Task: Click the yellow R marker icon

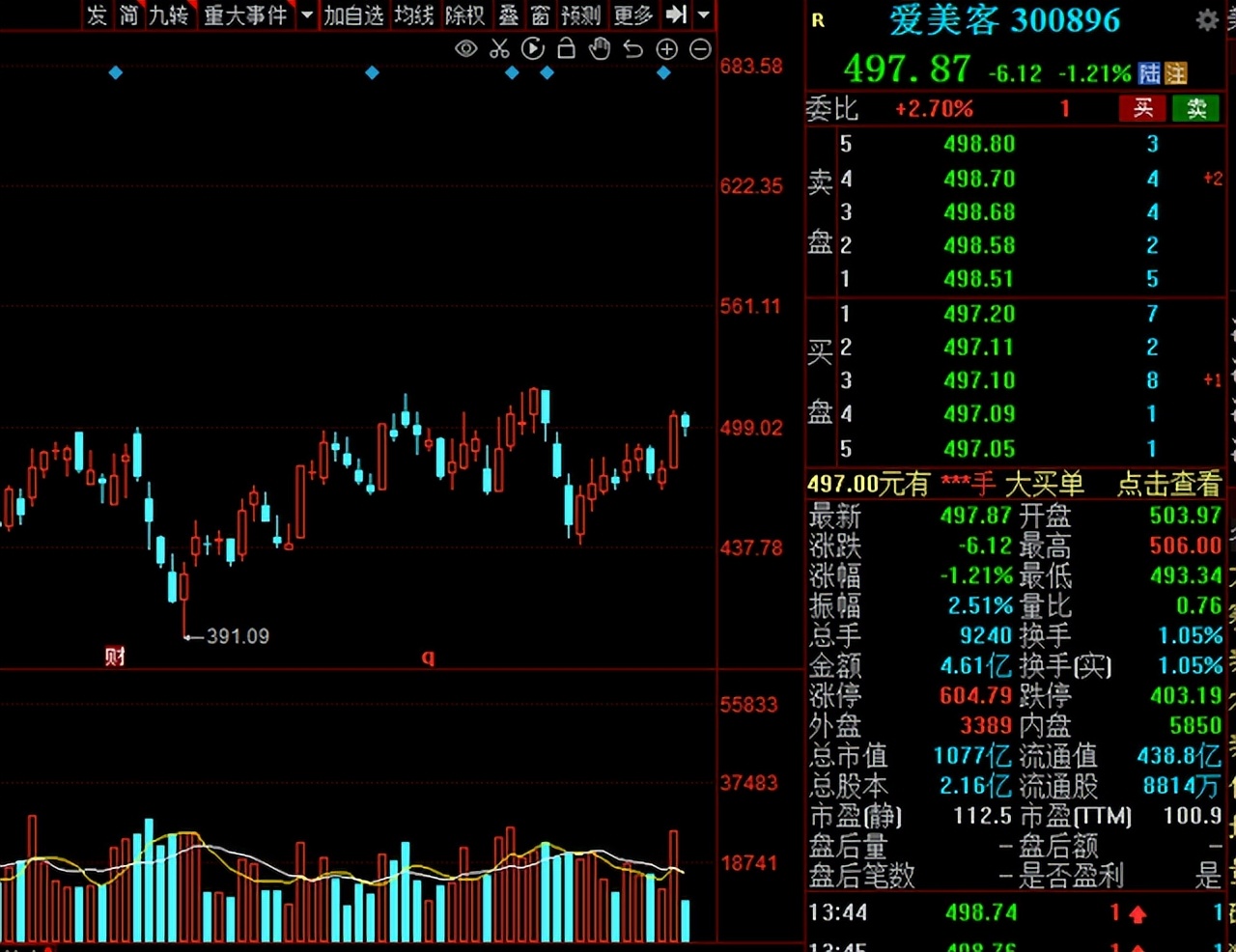Action: [818, 20]
